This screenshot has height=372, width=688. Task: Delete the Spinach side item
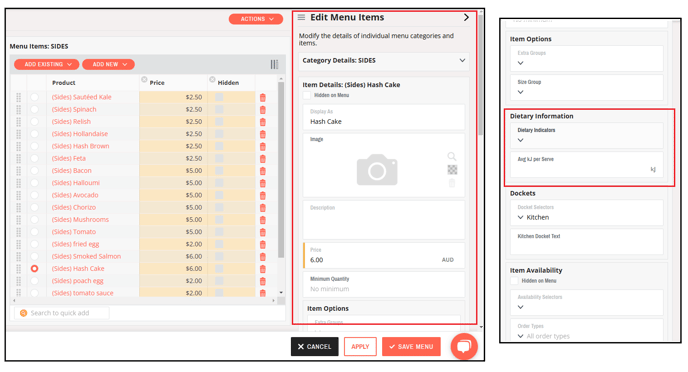262,110
